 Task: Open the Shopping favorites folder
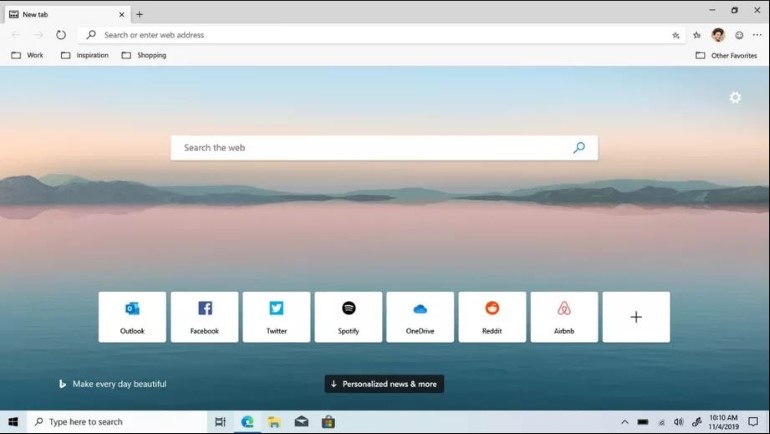[x=144, y=55]
